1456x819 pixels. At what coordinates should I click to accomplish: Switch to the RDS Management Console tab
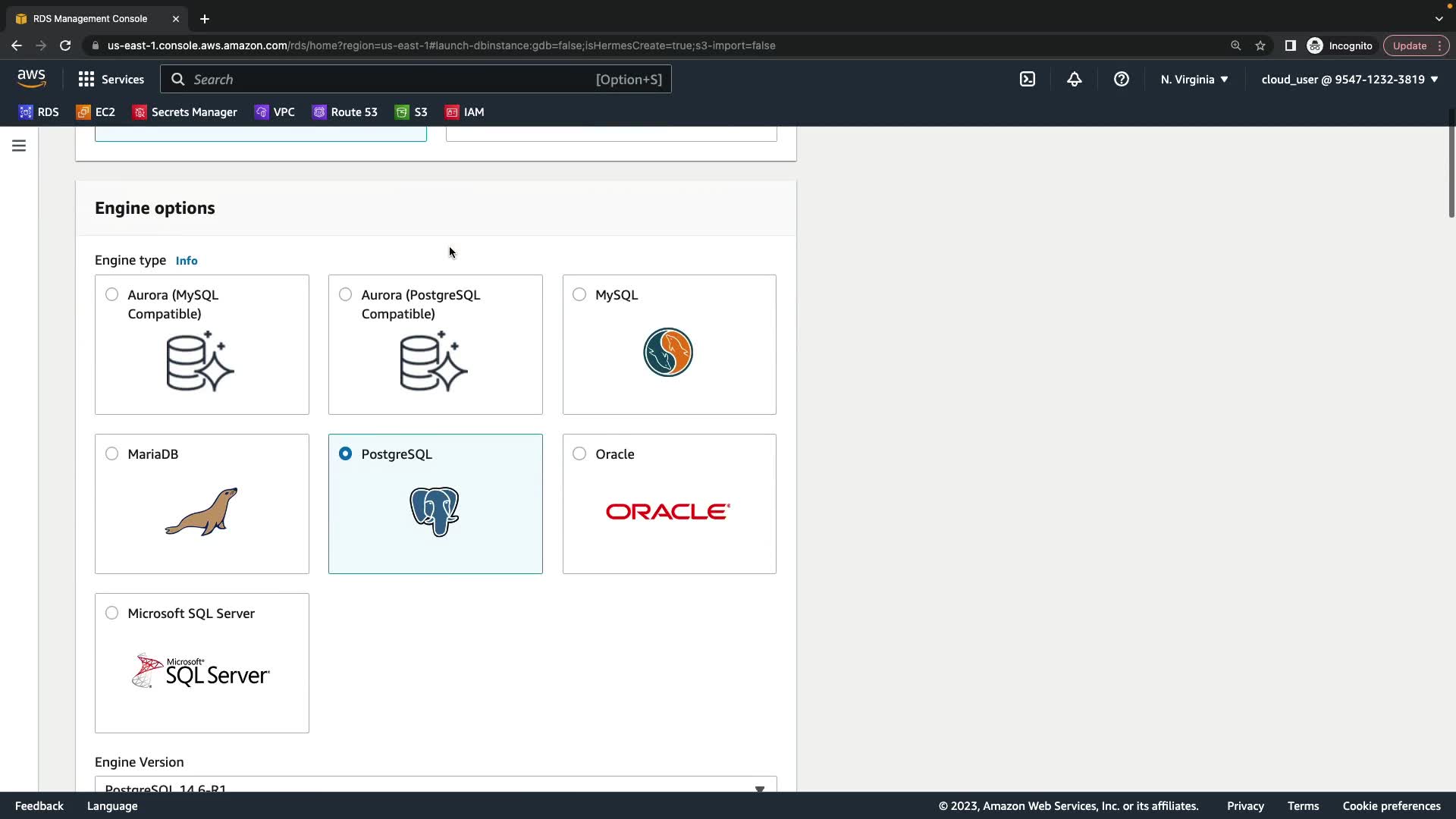(x=89, y=18)
